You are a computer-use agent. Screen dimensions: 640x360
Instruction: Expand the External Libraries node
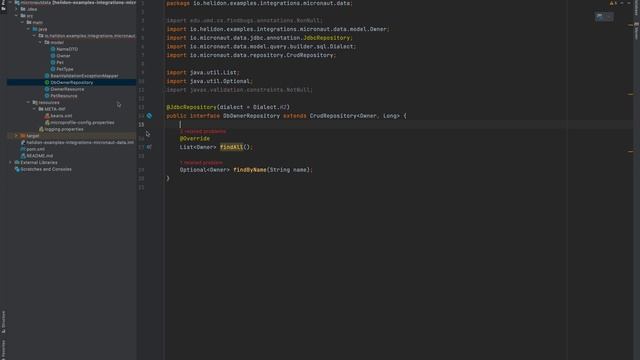pos(11,162)
